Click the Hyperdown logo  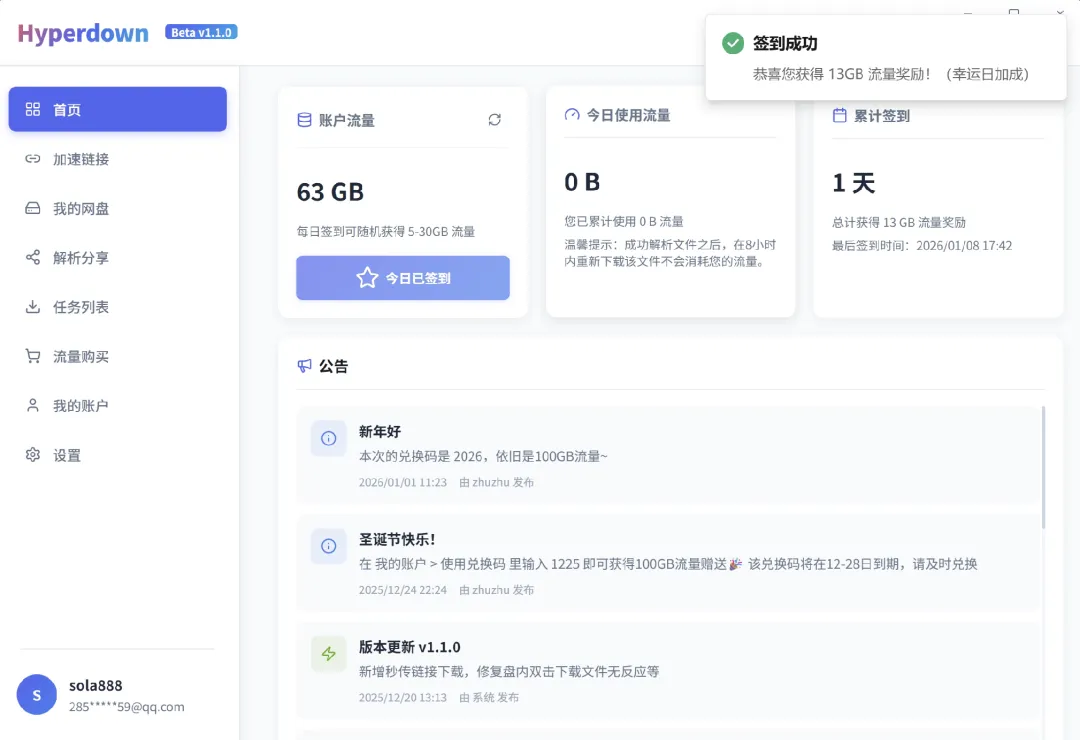83,33
